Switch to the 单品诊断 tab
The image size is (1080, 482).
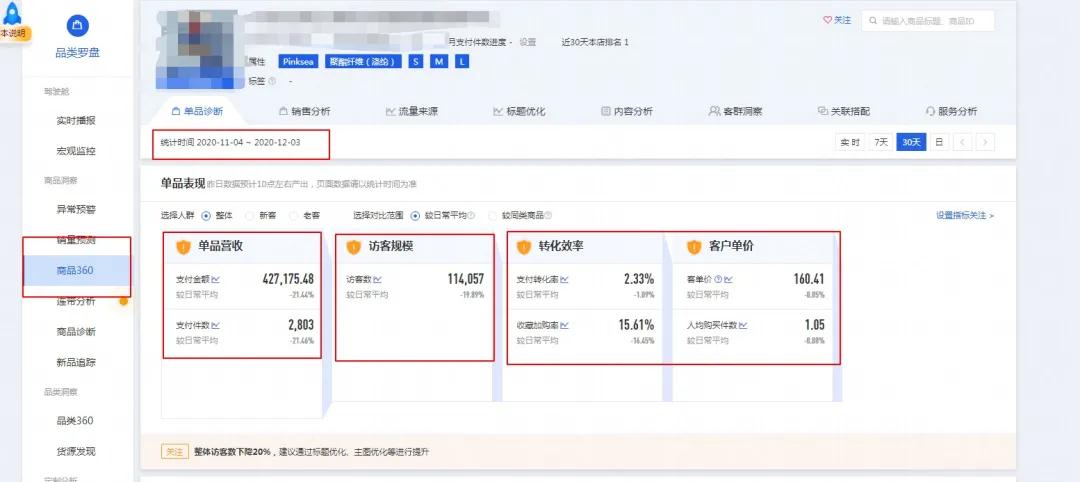pyautogui.click(x=197, y=111)
